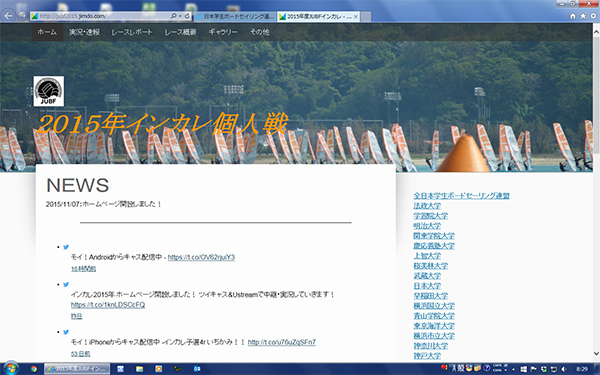
Task: Open t.co link under homepage-launch tweet
Action: pos(108,305)
